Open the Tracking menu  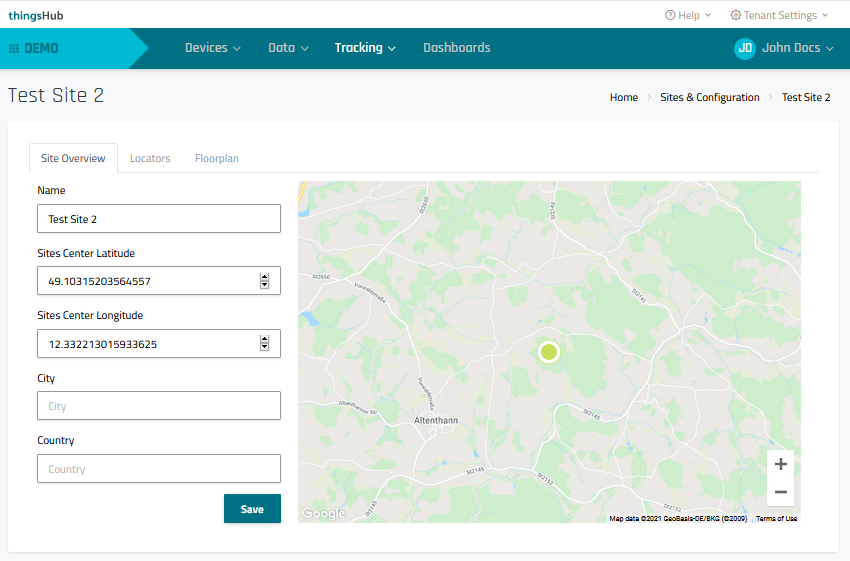pyautogui.click(x=365, y=48)
